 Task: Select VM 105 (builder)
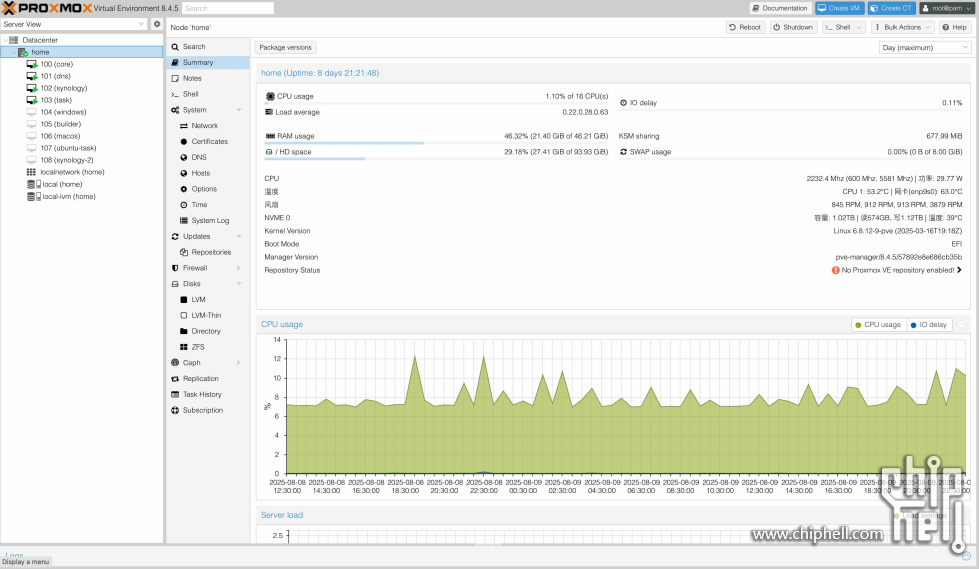(x=61, y=124)
